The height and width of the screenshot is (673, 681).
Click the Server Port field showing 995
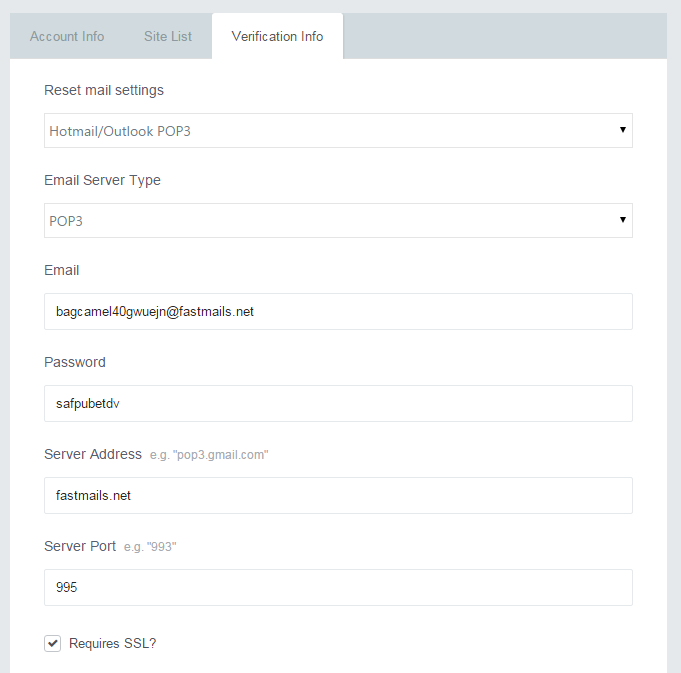(338, 587)
